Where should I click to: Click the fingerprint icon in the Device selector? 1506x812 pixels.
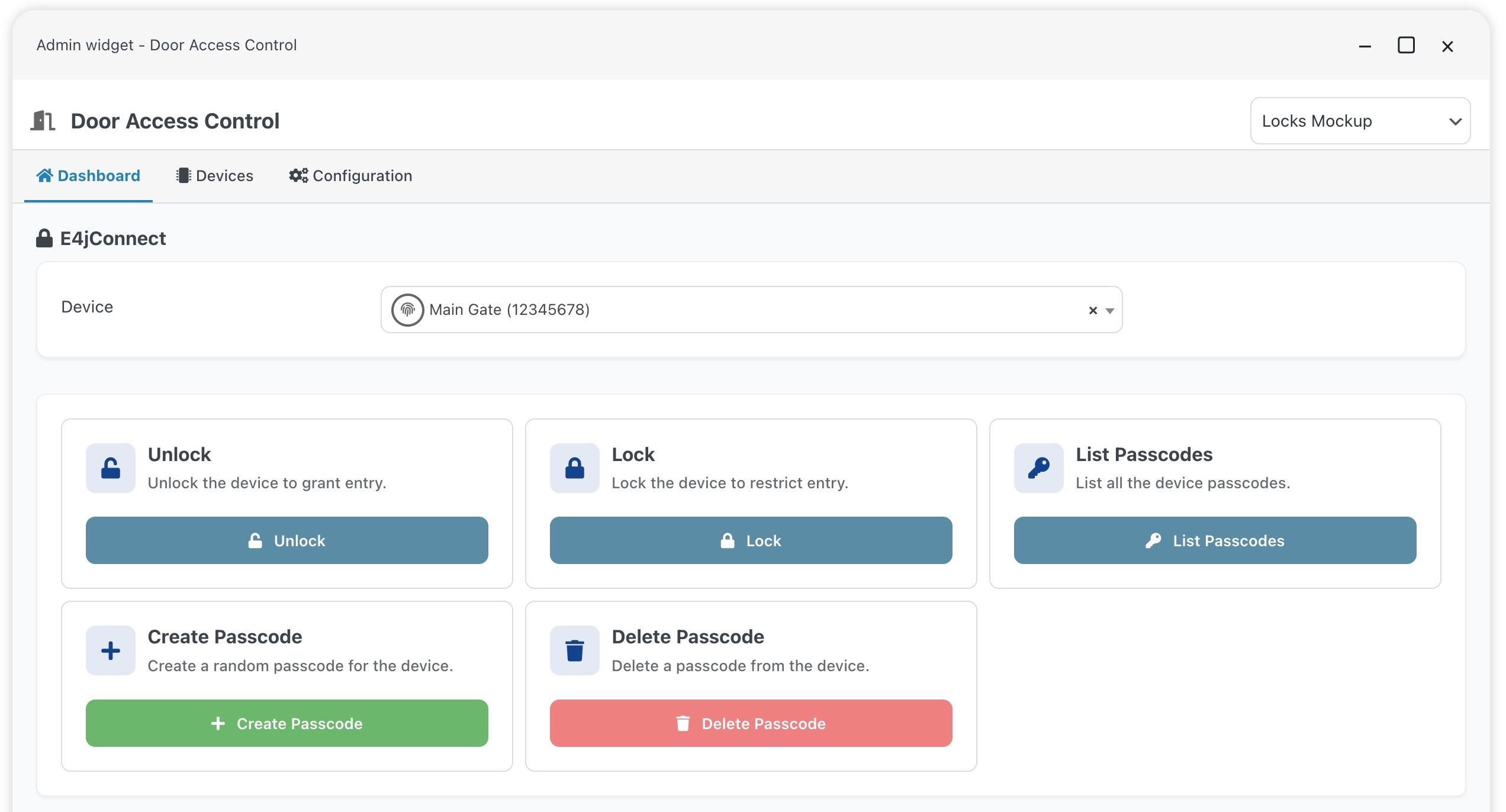coord(407,308)
